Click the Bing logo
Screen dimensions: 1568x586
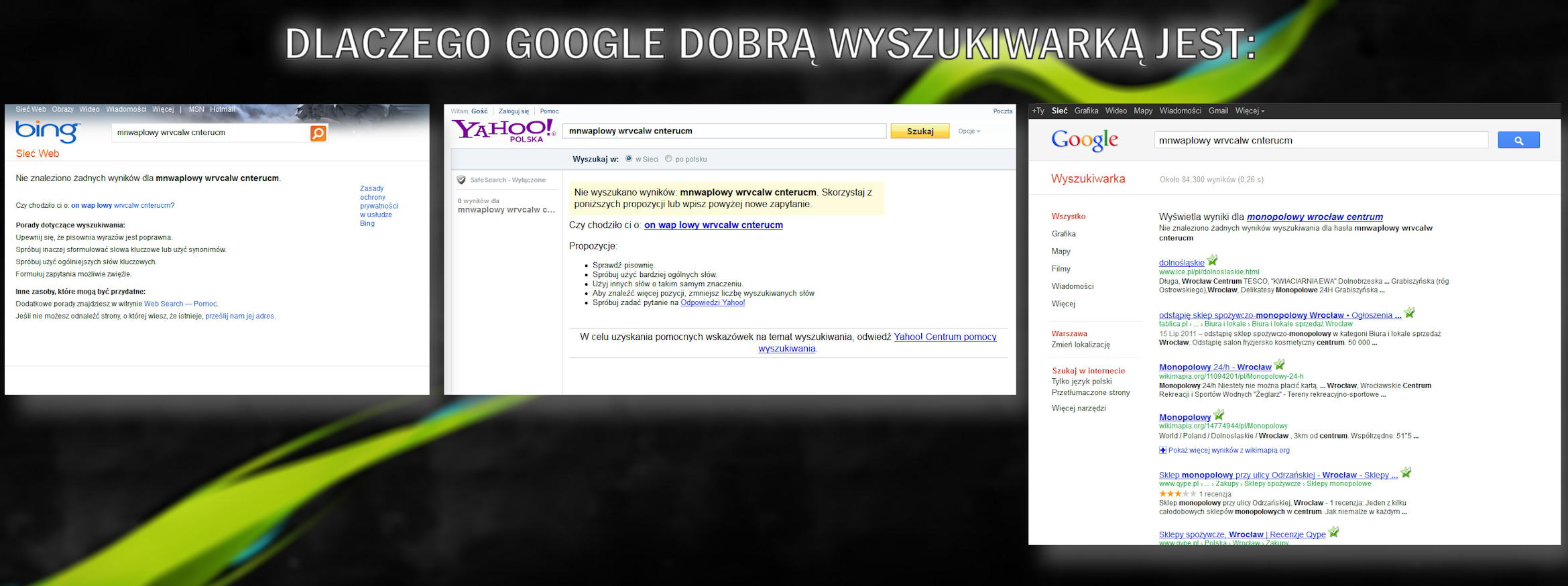click(48, 132)
